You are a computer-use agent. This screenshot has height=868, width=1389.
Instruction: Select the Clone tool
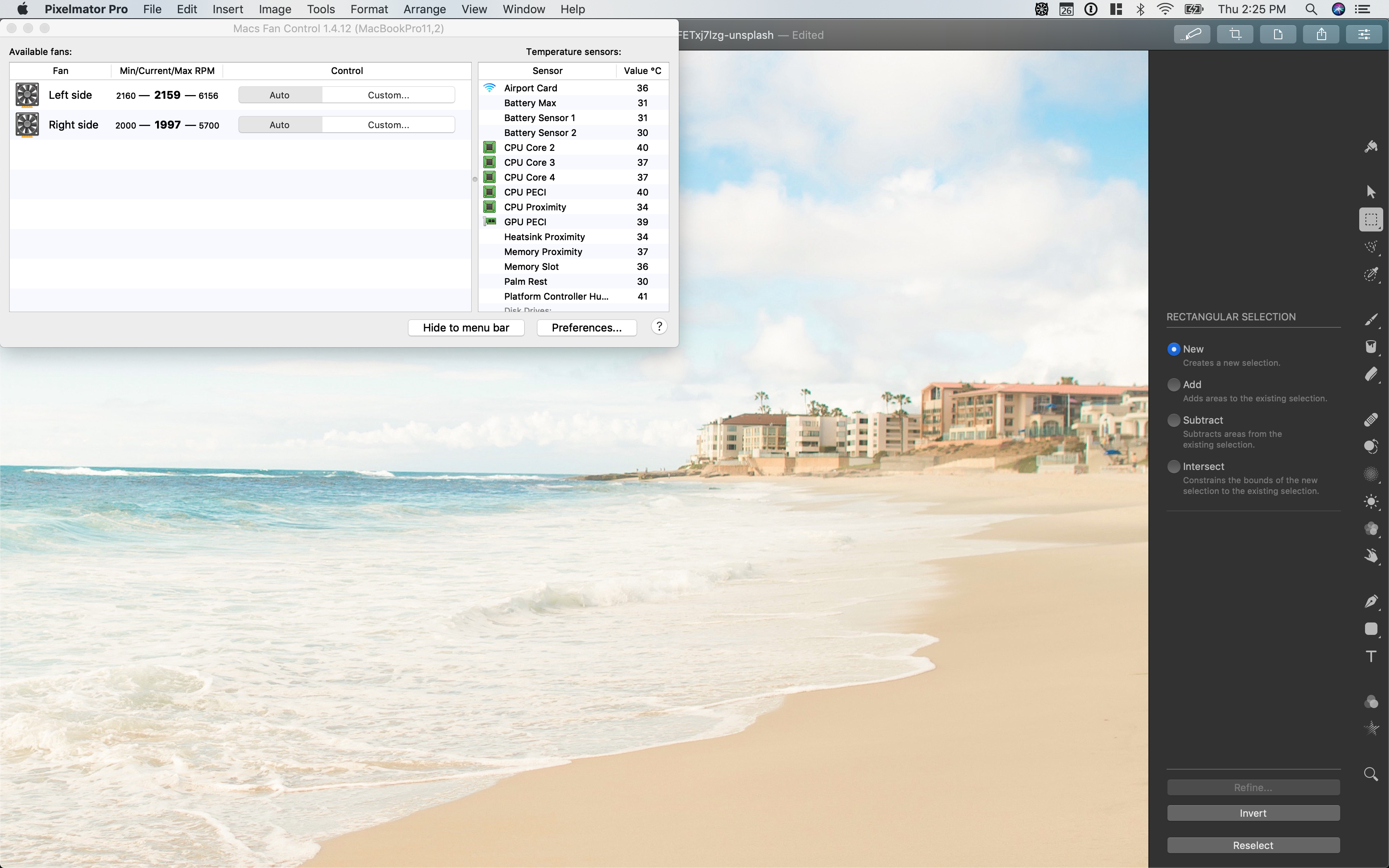tap(1371, 447)
